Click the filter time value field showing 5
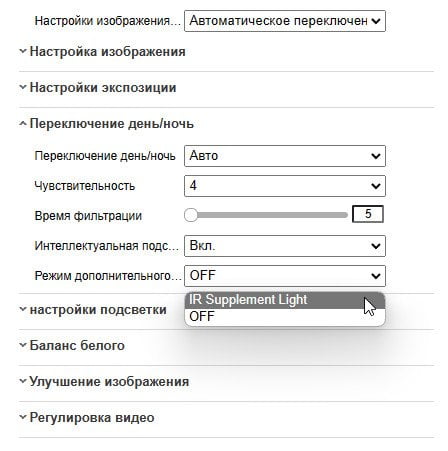448x451 pixels. tap(368, 214)
